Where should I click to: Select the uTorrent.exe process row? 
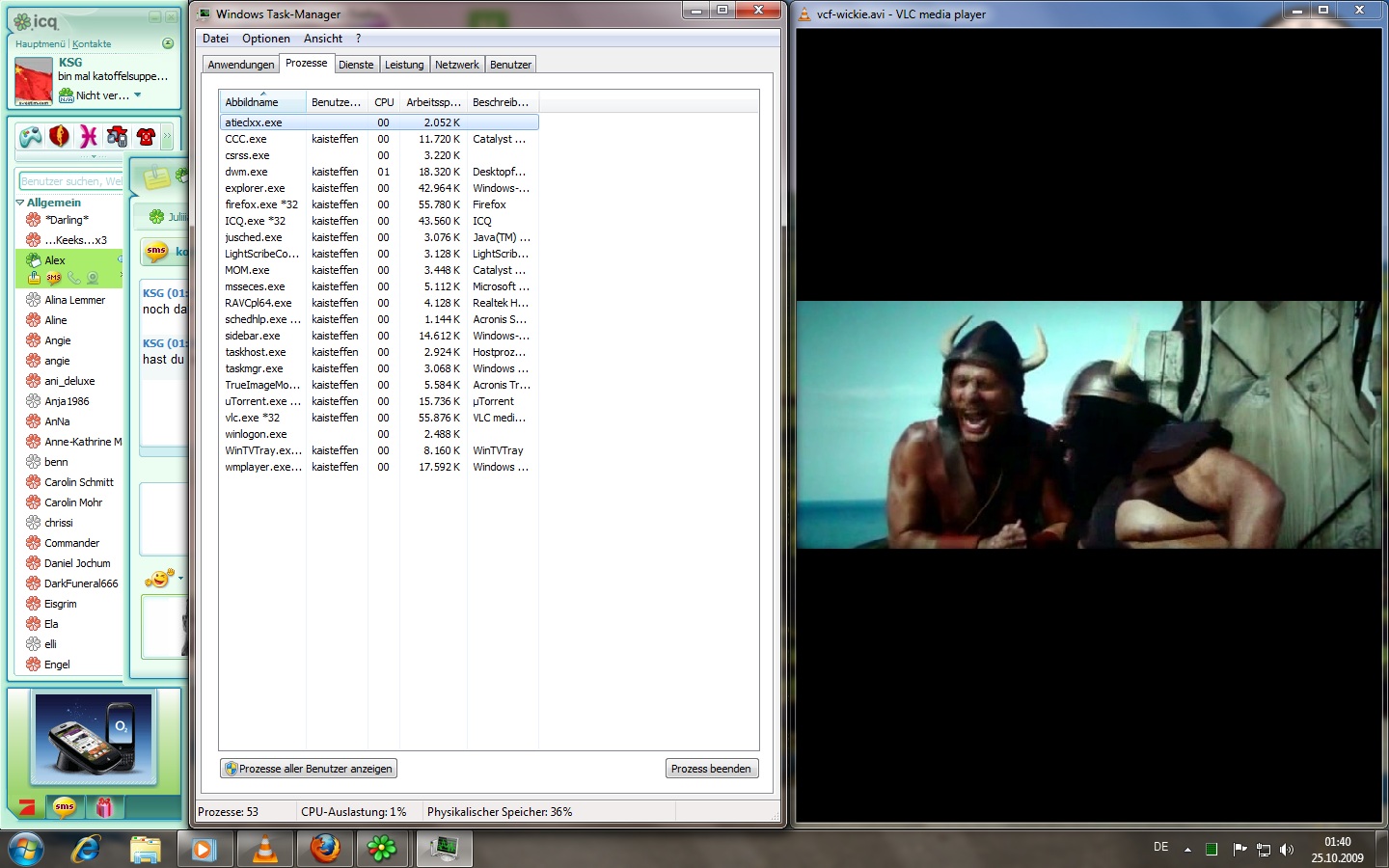(x=379, y=401)
